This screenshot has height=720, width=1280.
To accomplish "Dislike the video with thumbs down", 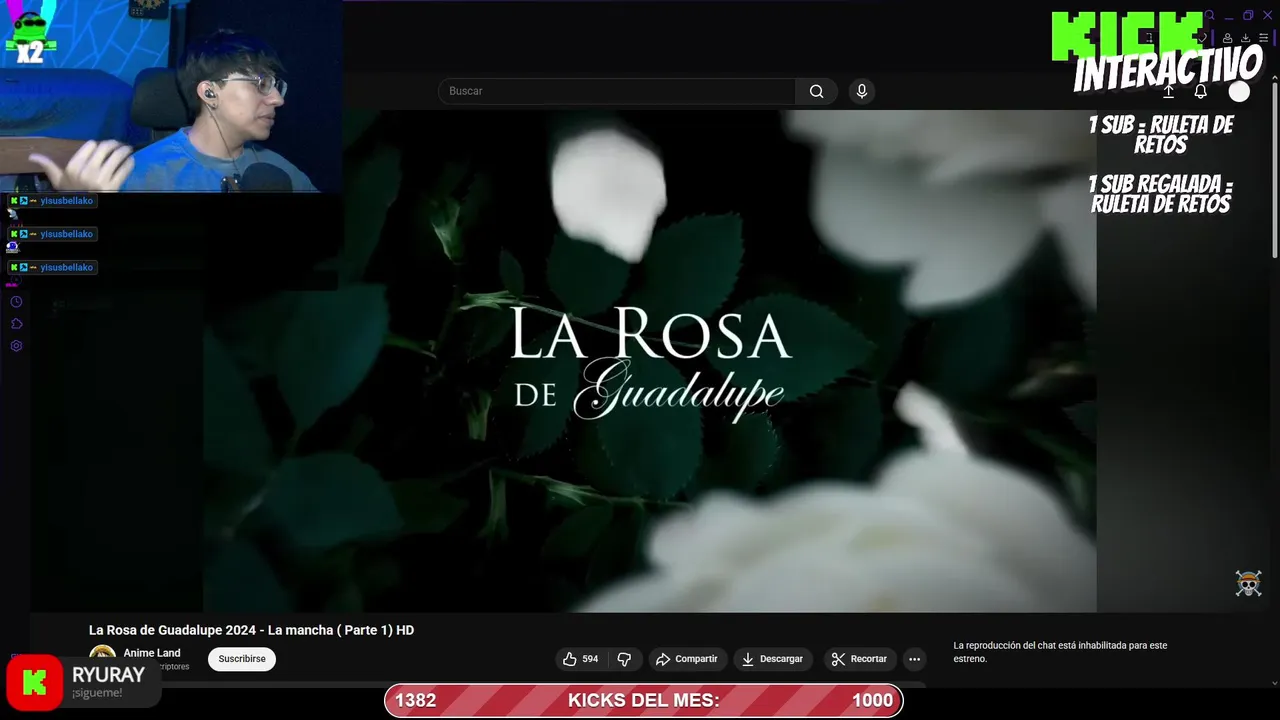I will [624, 659].
